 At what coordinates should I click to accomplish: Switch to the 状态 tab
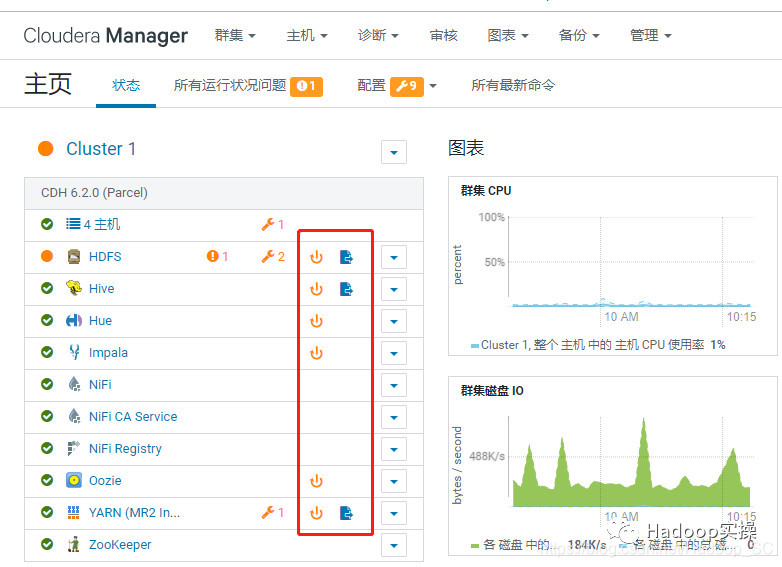coord(126,85)
